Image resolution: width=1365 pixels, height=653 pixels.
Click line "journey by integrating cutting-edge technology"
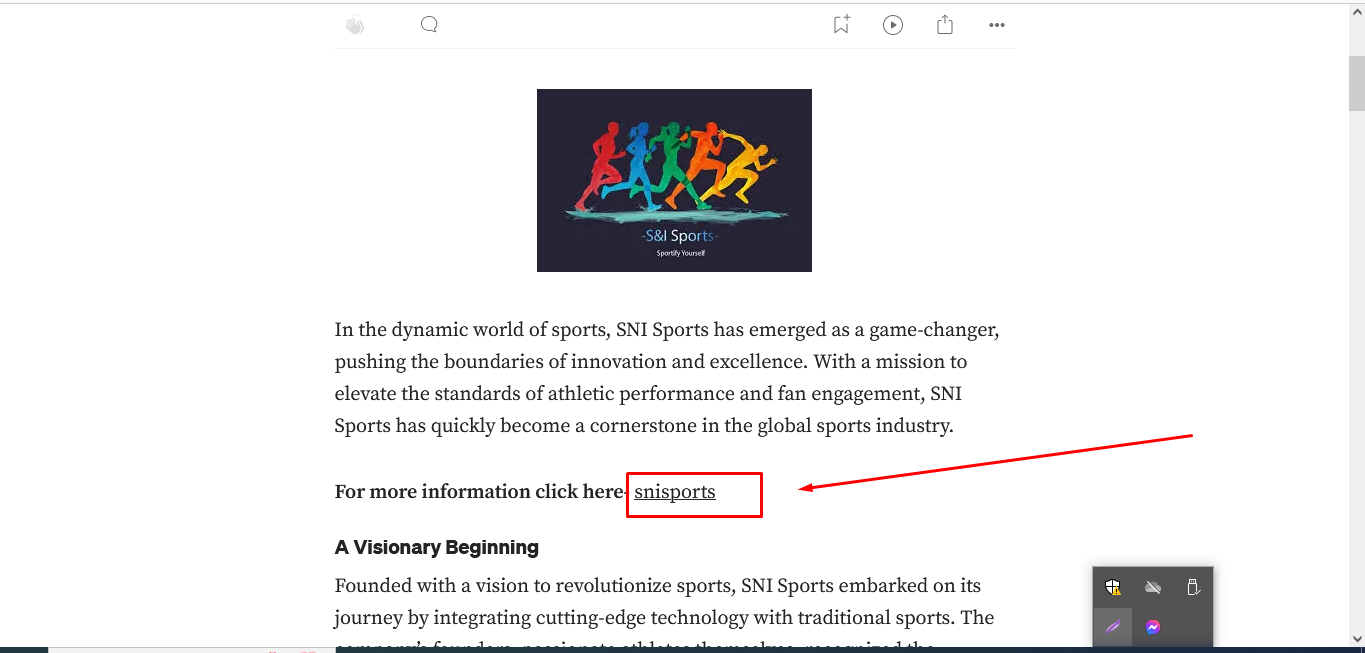[x=664, y=618]
